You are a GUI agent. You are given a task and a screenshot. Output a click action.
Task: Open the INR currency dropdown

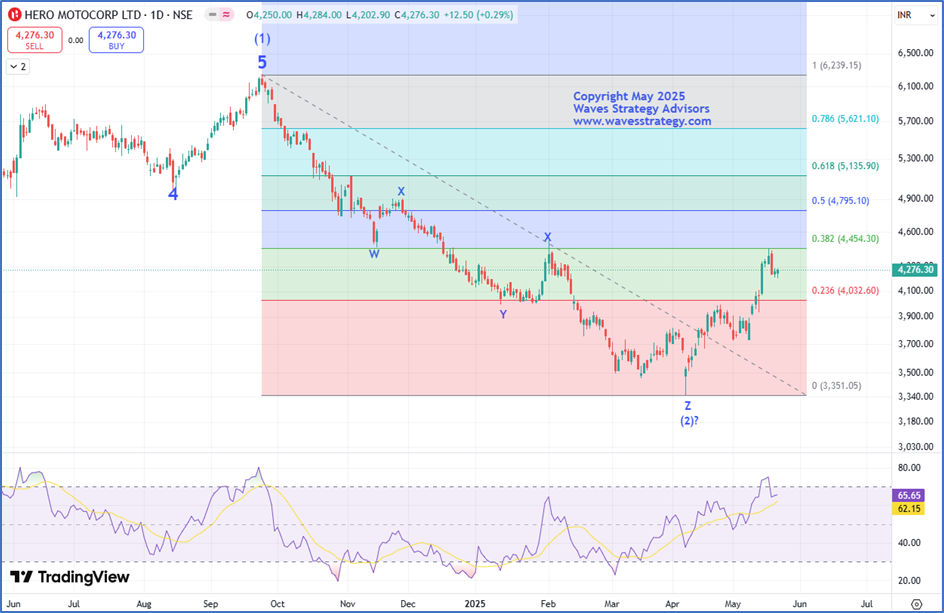[916, 15]
